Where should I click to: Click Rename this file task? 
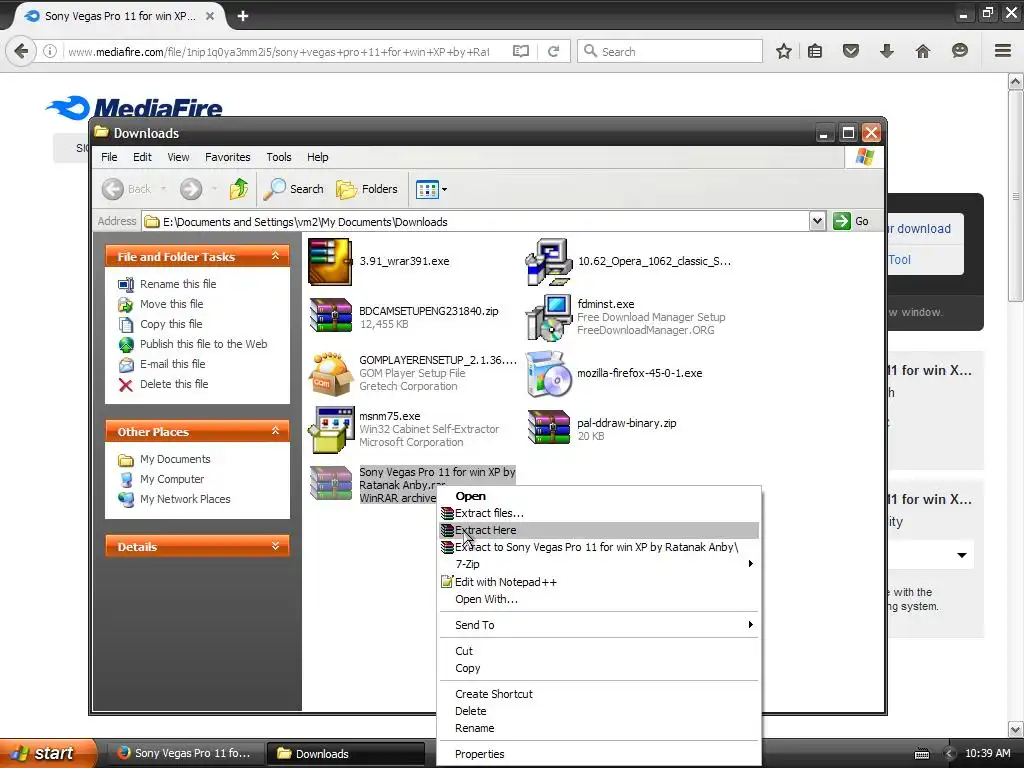point(167,284)
